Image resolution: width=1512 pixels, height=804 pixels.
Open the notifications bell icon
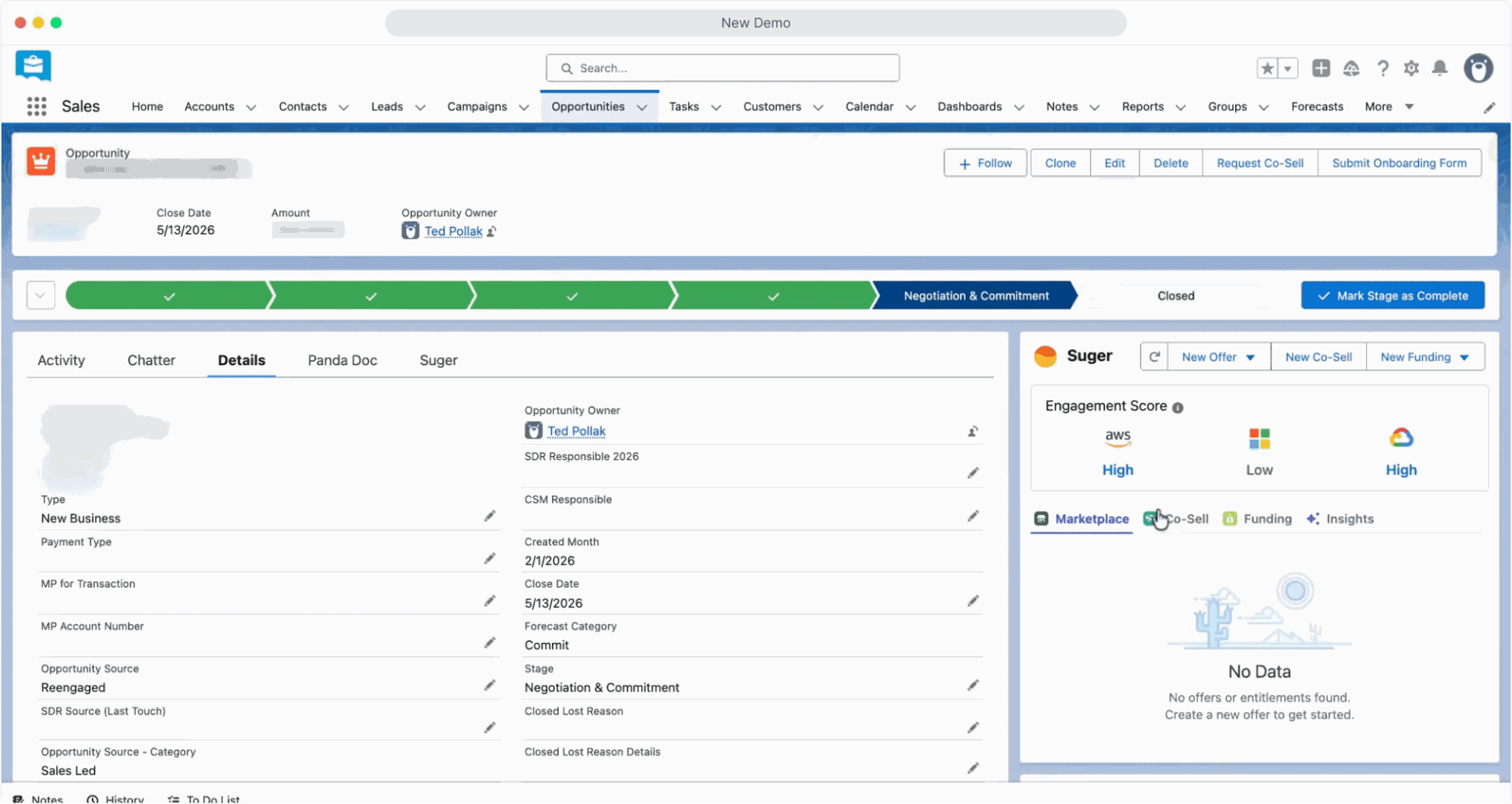tap(1439, 69)
